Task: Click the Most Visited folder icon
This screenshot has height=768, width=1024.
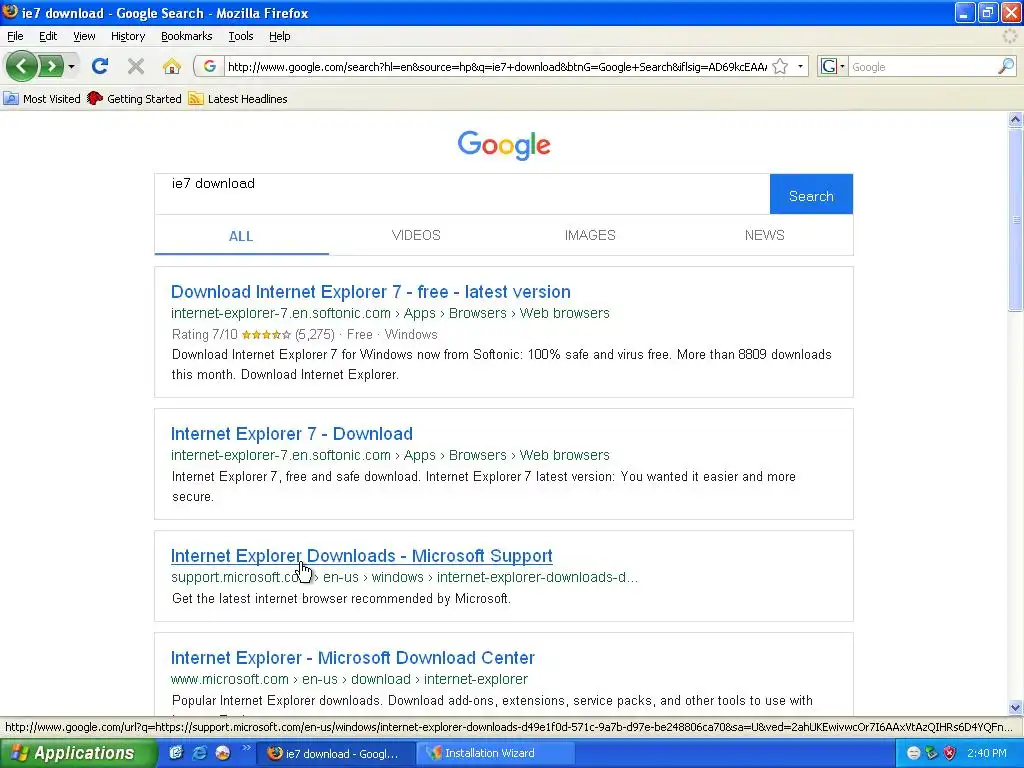Action: click(x=10, y=99)
